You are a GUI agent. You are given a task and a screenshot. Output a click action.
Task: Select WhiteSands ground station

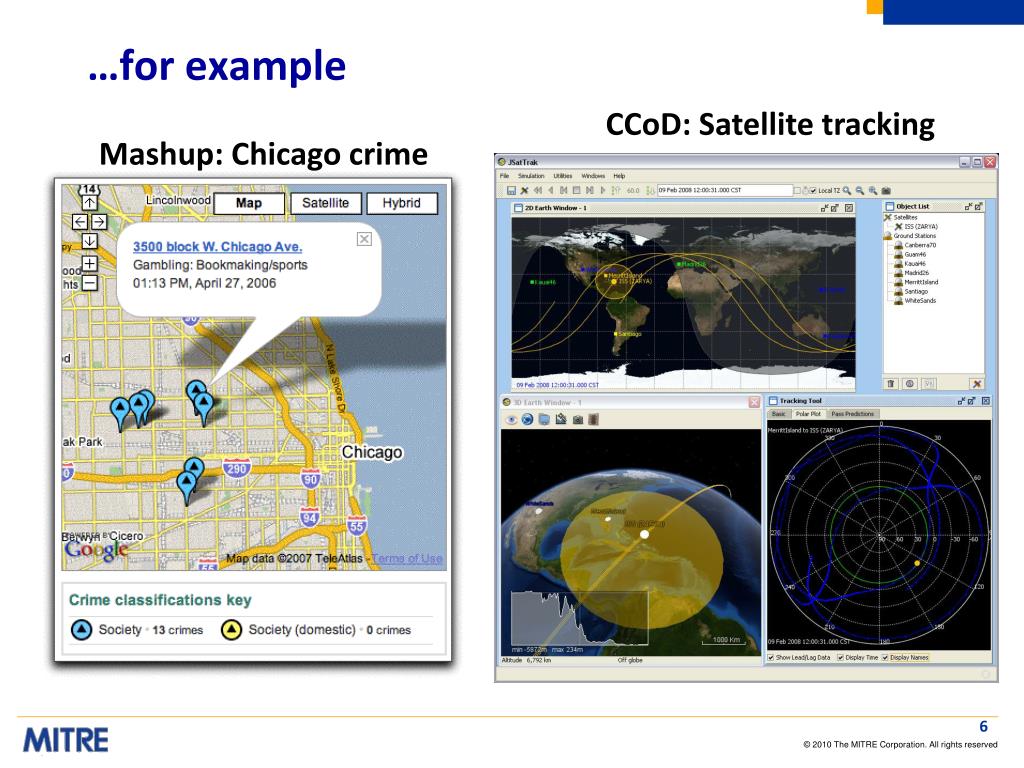[x=915, y=300]
